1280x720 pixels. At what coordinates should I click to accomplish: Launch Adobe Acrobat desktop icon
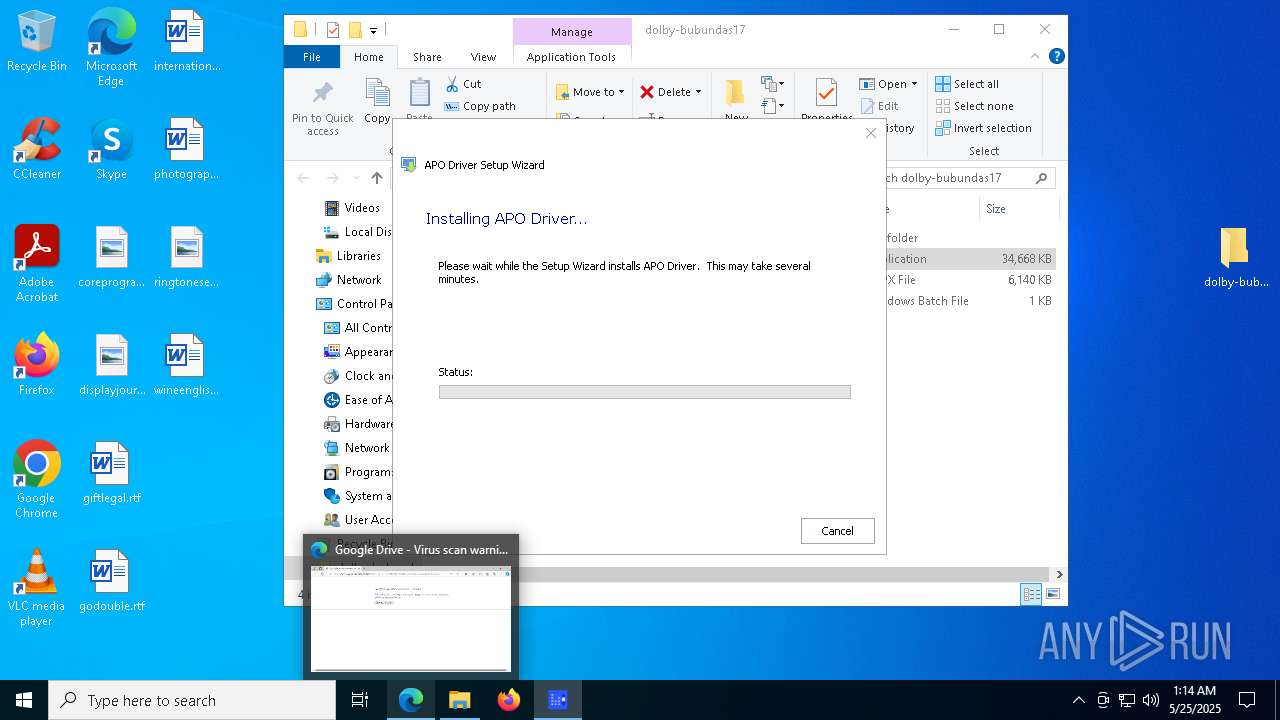click(x=37, y=264)
